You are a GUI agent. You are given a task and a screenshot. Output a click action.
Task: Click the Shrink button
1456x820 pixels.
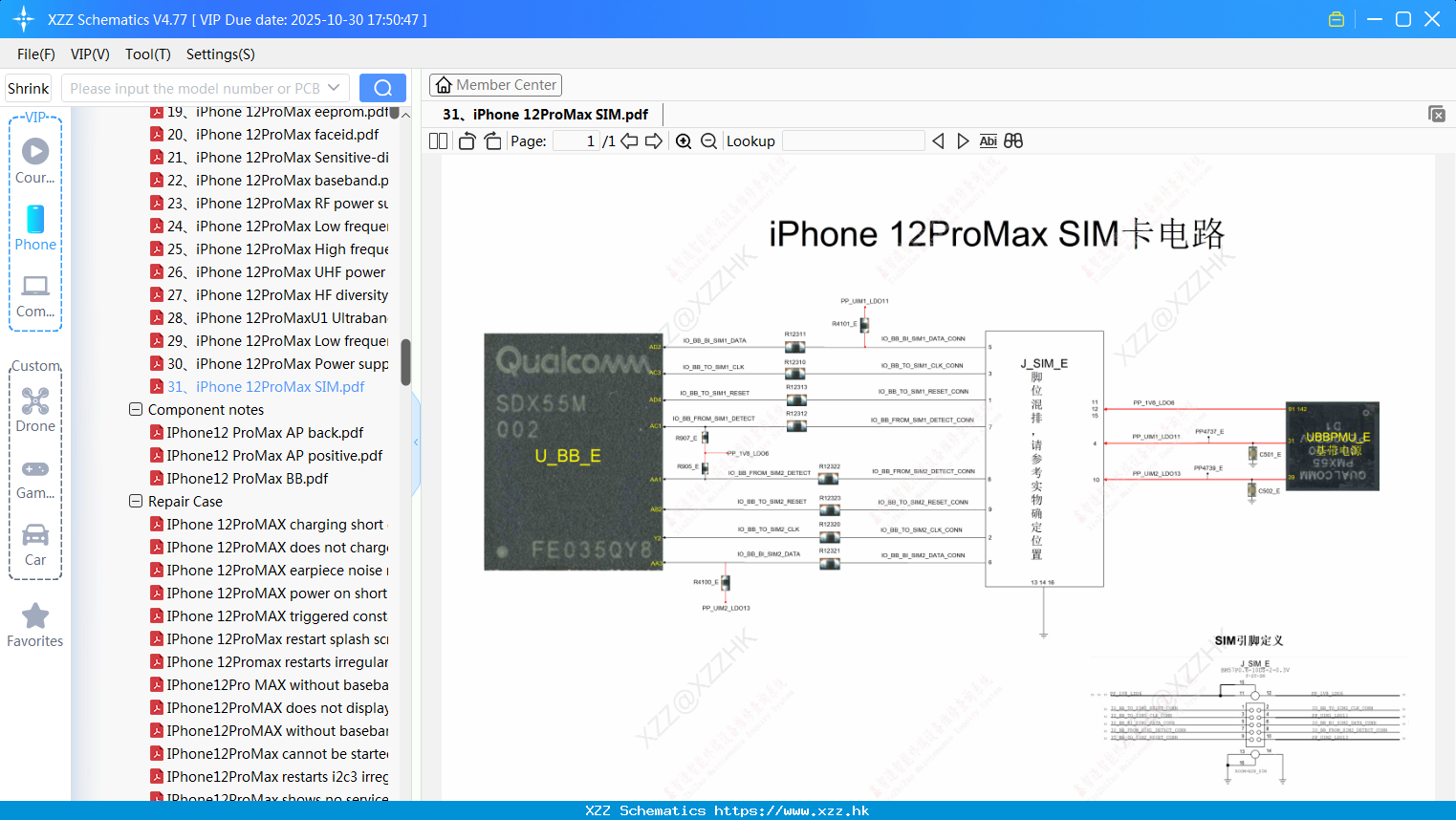click(28, 88)
